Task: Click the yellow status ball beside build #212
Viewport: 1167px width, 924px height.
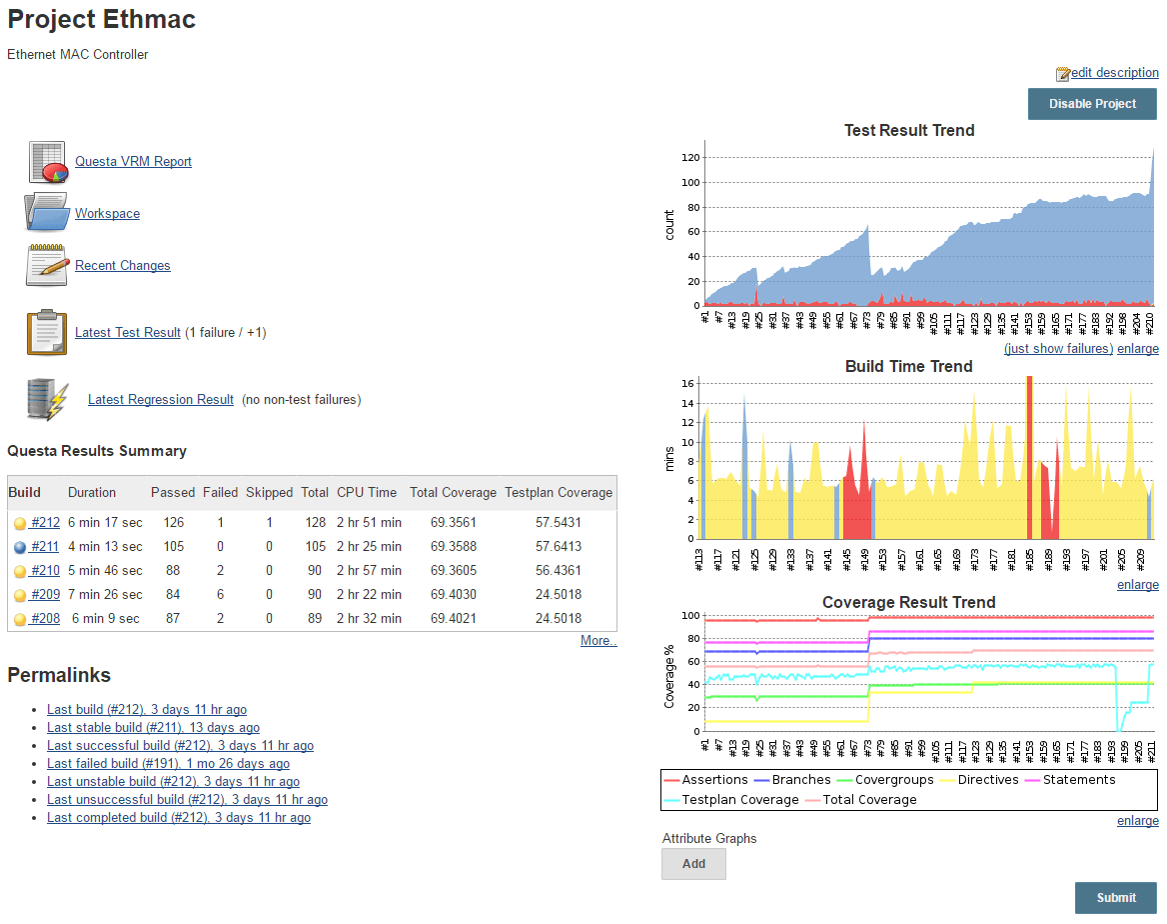Action: click(x=21, y=522)
